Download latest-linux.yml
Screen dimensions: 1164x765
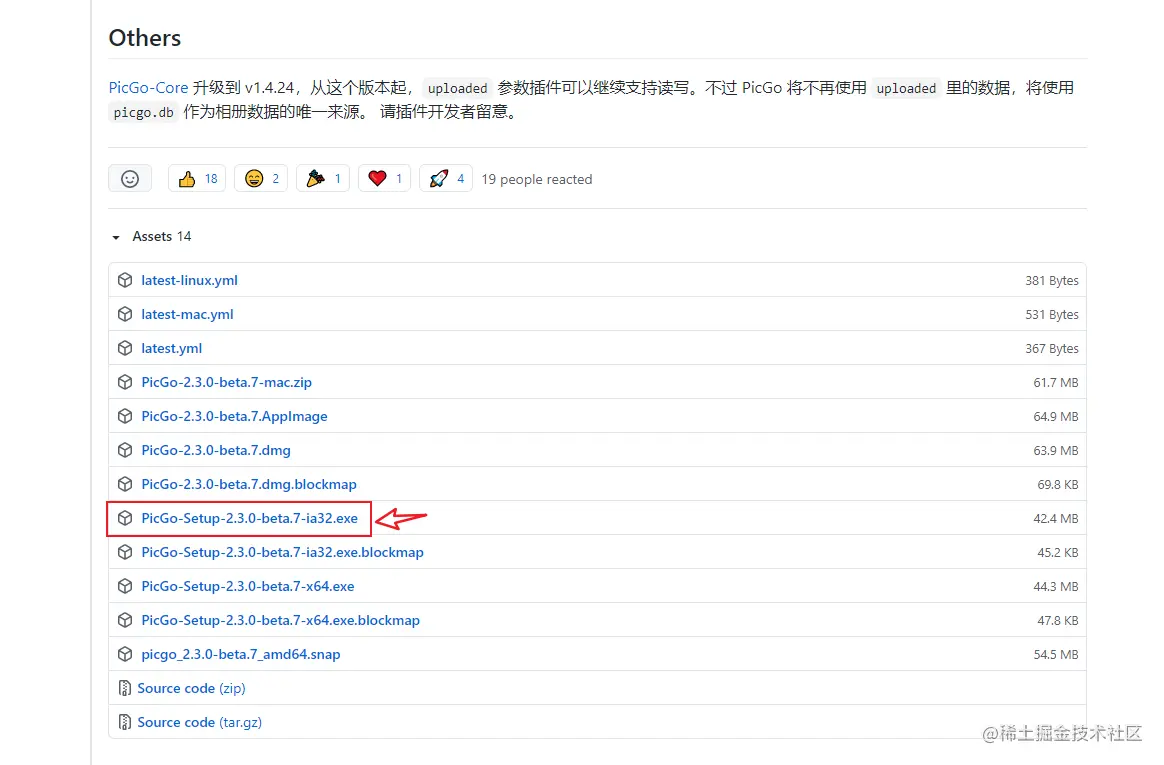tap(189, 280)
